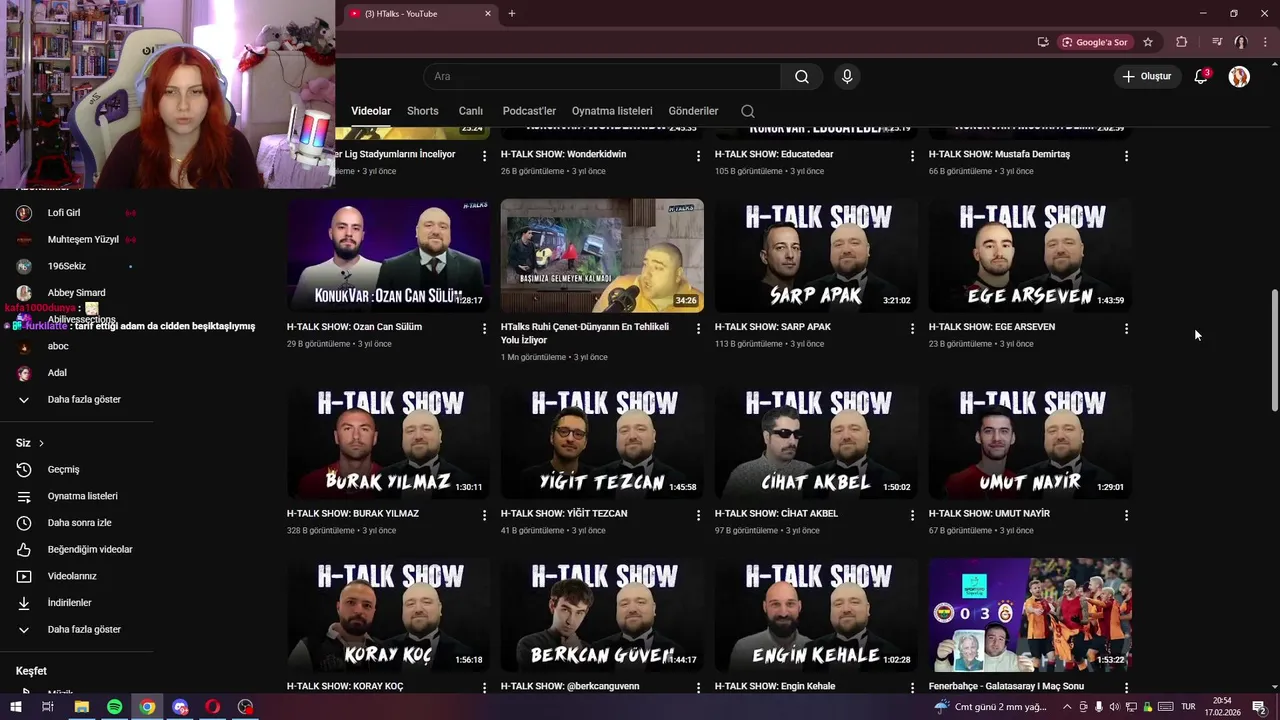Open options menu for UMUT NAYİR video
This screenshot has width=1280, height=720.
(1126, 515)
